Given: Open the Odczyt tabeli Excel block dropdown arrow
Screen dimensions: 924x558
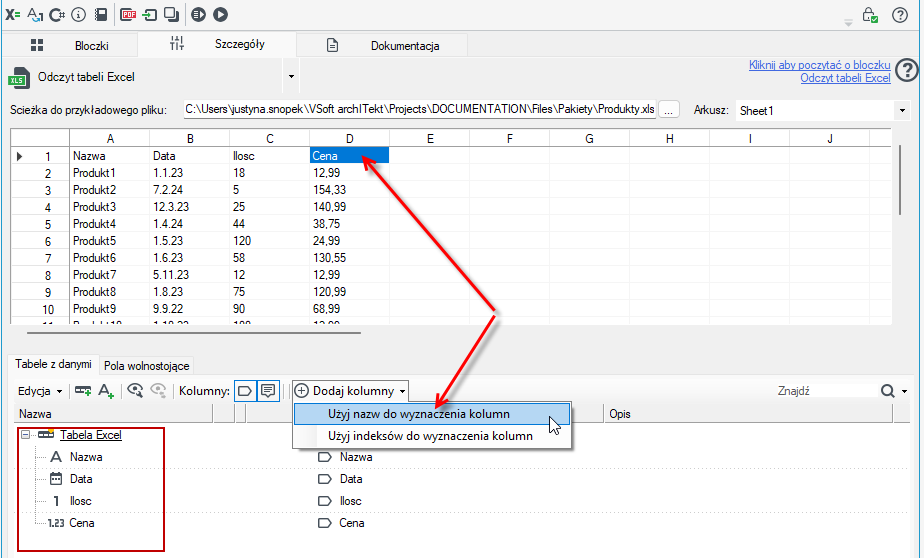Looking at the screenshot, I should [291, 77].
